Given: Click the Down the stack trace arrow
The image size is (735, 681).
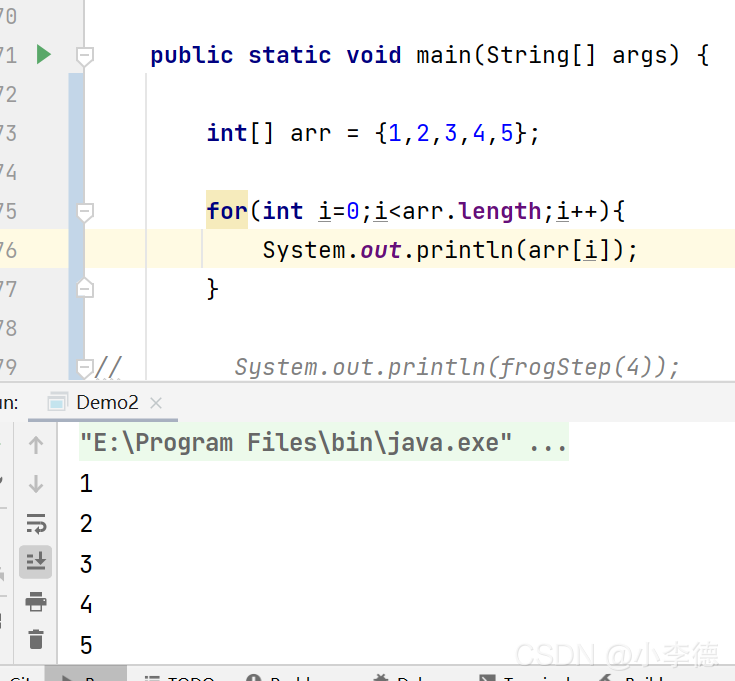Looking at the screenshot, I should click(36, 484).
